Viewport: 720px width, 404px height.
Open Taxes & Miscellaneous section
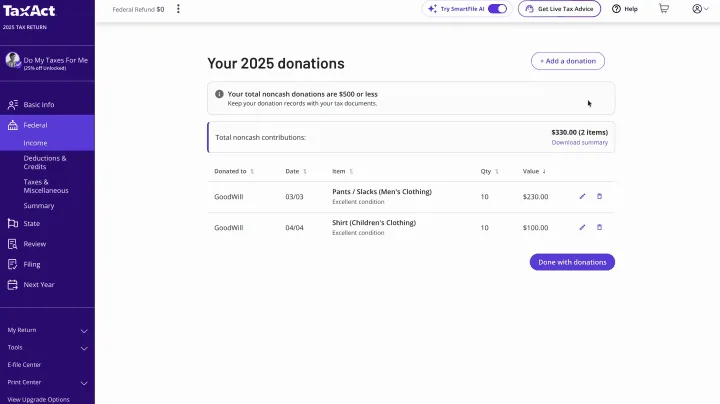point(46,186)
